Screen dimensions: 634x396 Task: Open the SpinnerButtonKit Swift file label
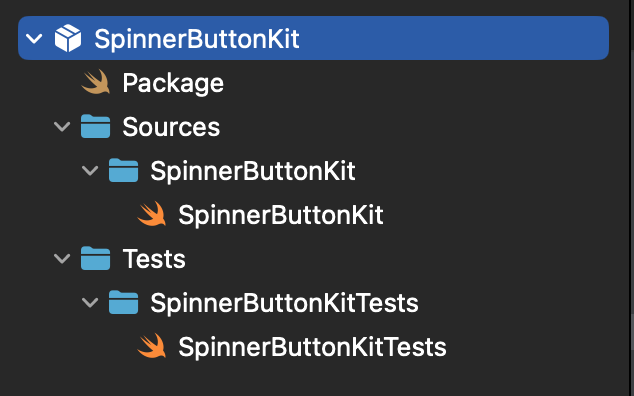[281, 215]
